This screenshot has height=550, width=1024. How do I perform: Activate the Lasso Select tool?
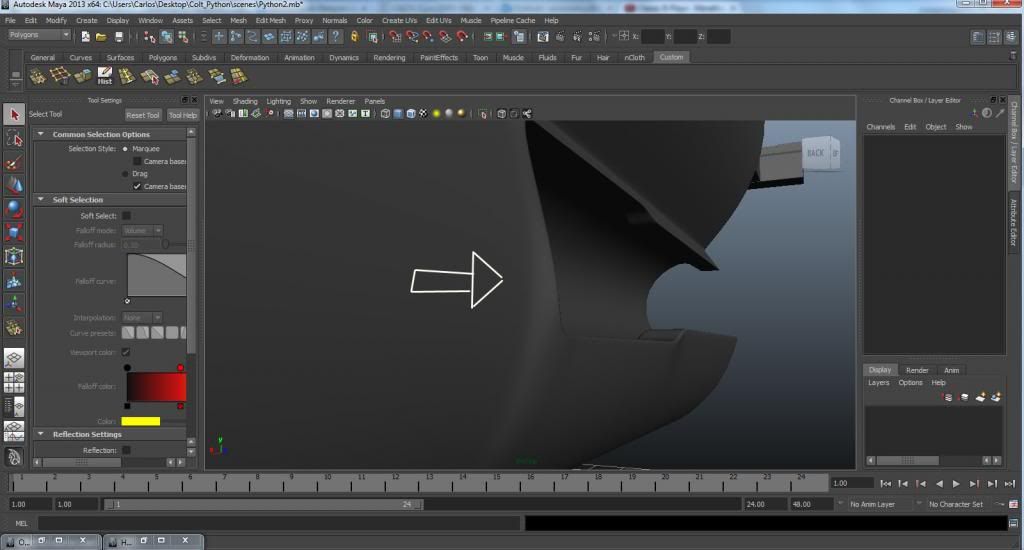[x=14, y=139]
